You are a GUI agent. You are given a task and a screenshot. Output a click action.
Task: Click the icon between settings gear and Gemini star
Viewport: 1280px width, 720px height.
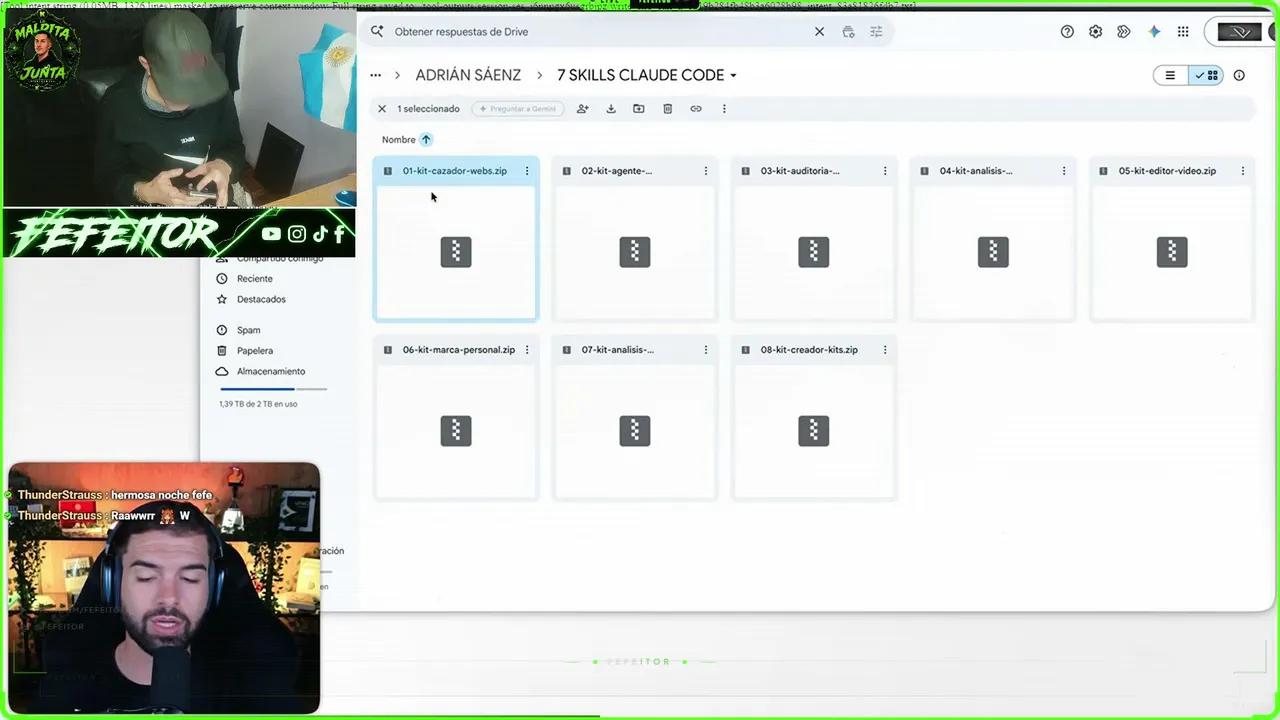point(1124,32)
